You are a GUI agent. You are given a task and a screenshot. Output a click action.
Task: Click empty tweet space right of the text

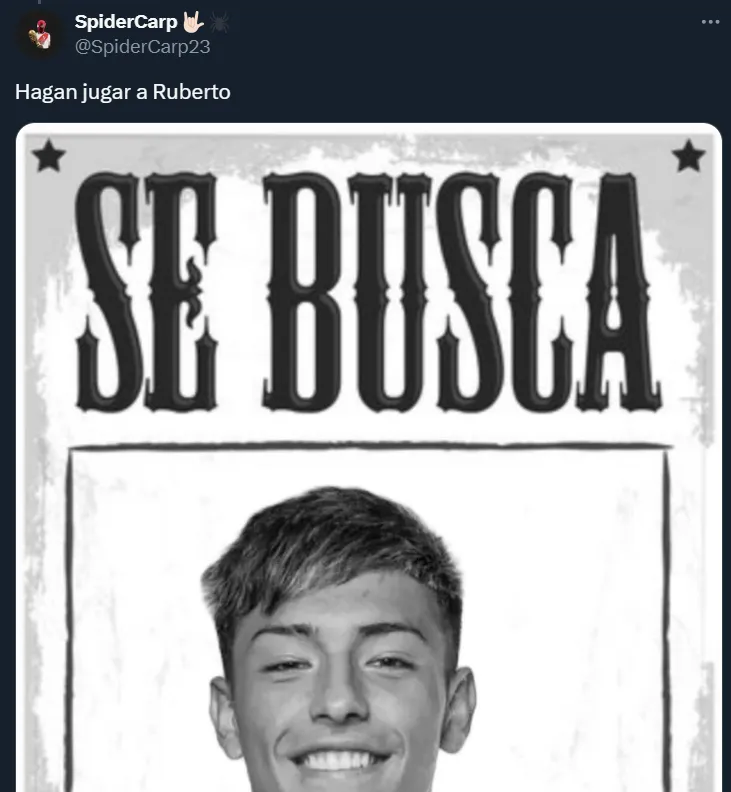475,92
